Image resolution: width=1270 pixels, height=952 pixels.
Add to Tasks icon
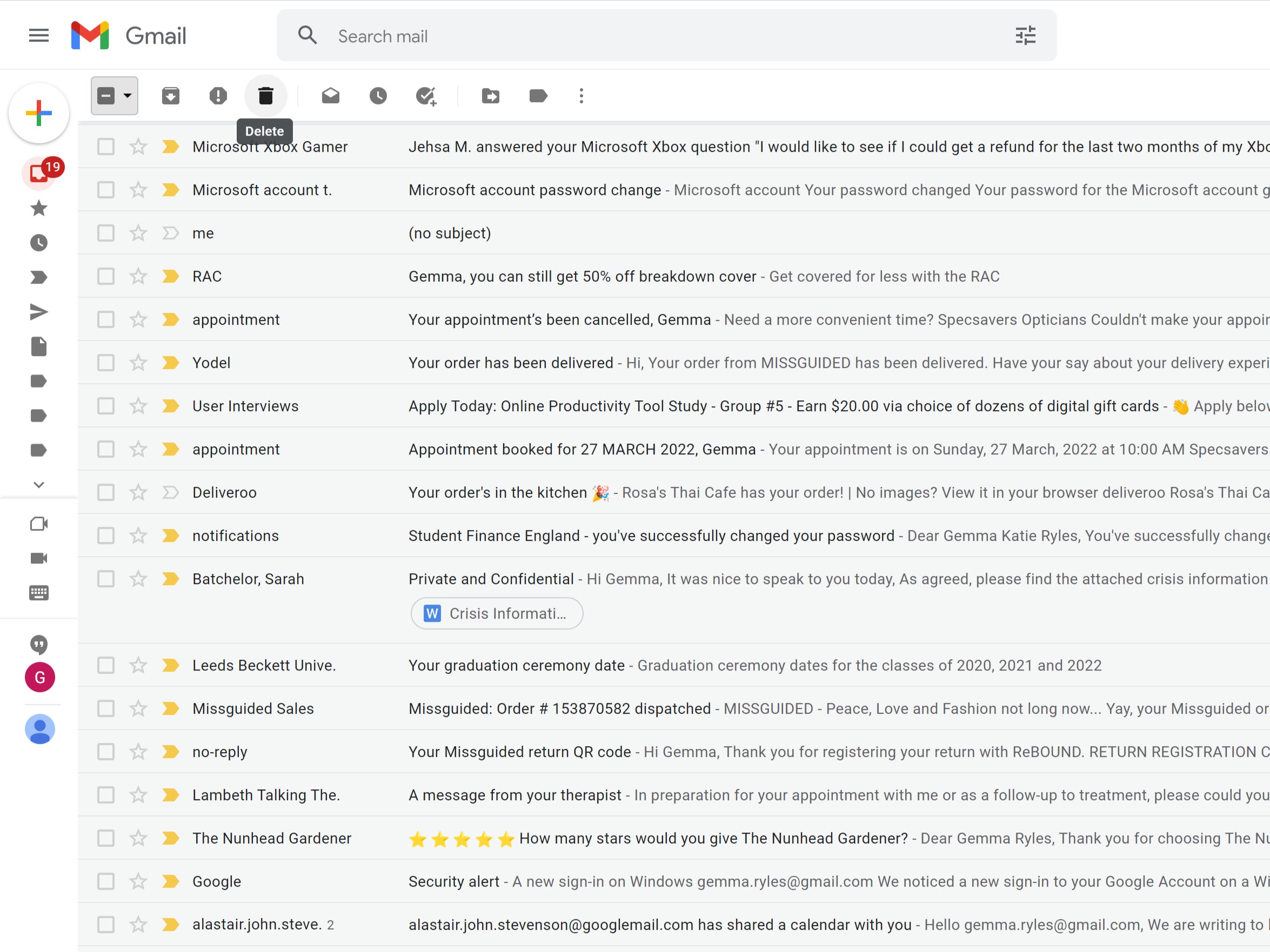(426, 96)
